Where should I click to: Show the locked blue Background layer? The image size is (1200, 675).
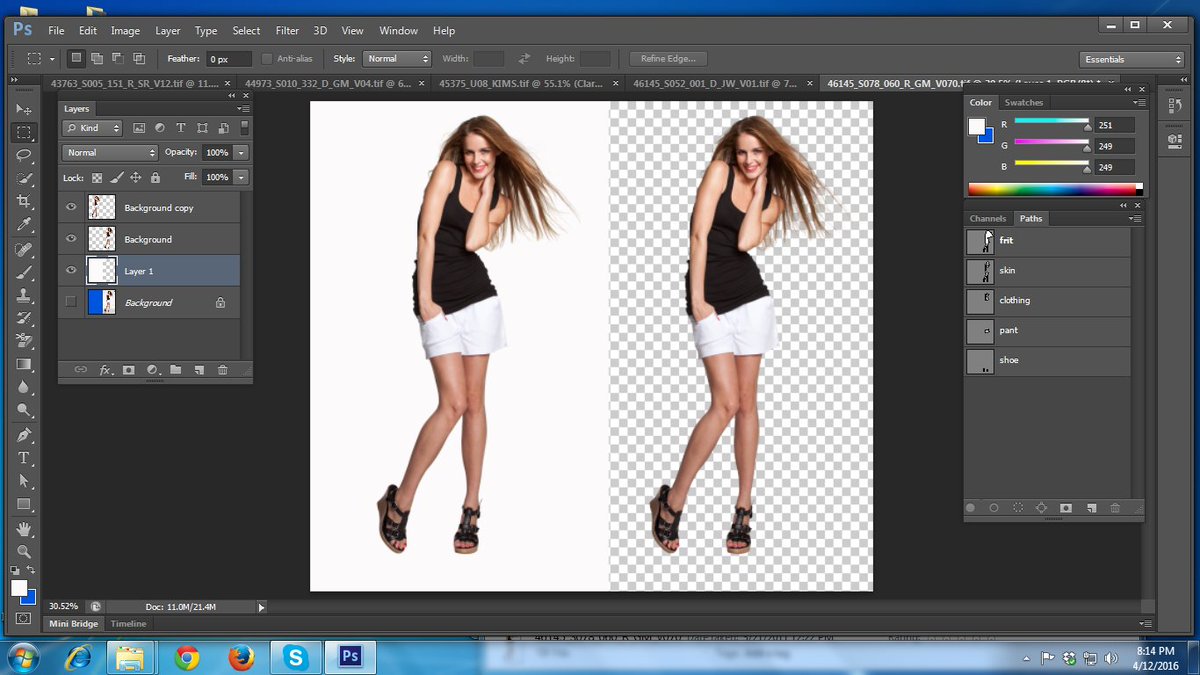[x=71, y=302]
